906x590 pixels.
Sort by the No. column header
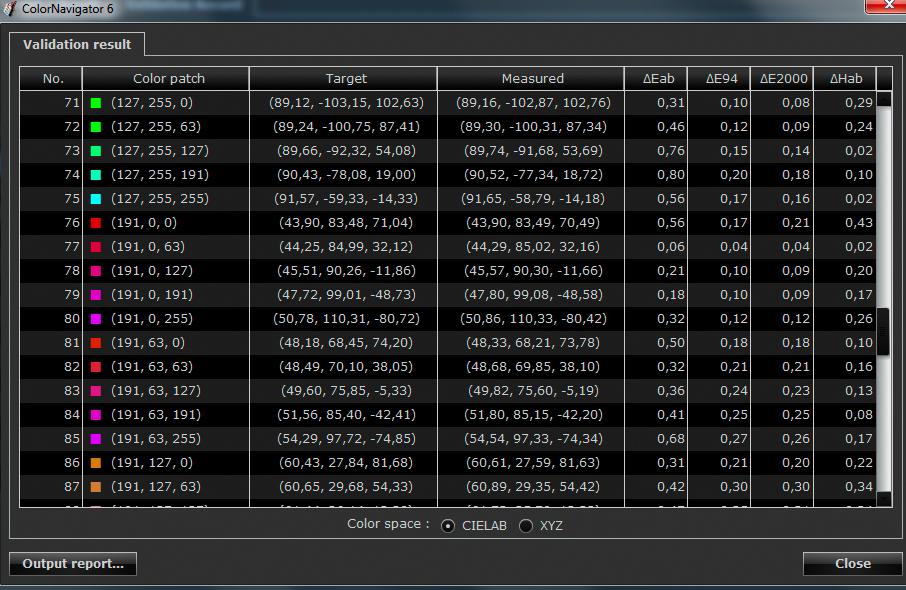pyautogui.click(x=51, y=79)
